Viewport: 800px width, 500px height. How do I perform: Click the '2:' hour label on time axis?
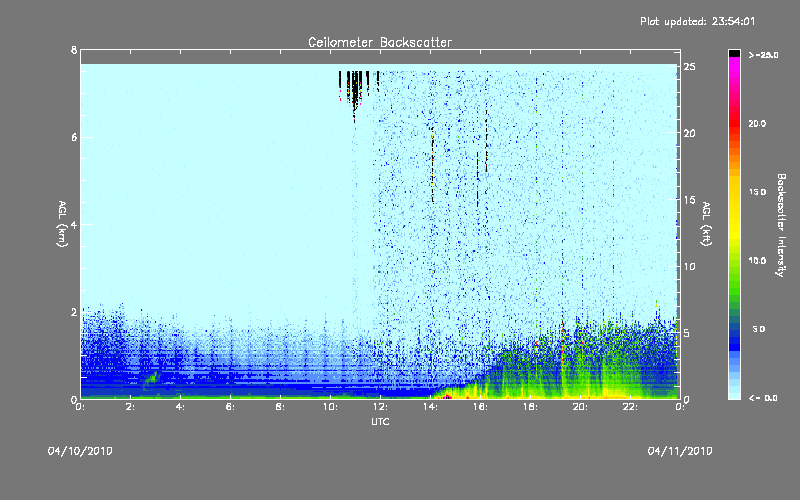point(131,407)
